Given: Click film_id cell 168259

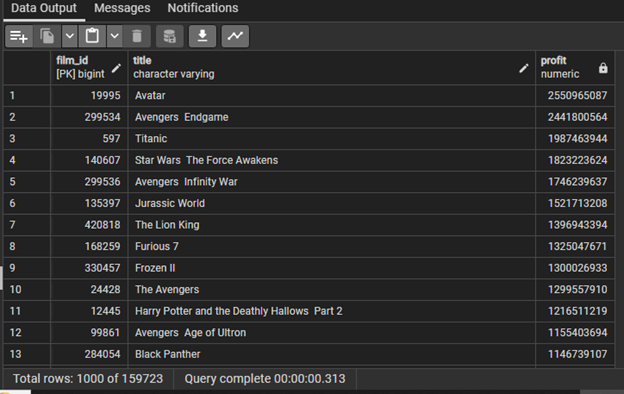Looking at the screenshot, I should (x=89, y=246).
